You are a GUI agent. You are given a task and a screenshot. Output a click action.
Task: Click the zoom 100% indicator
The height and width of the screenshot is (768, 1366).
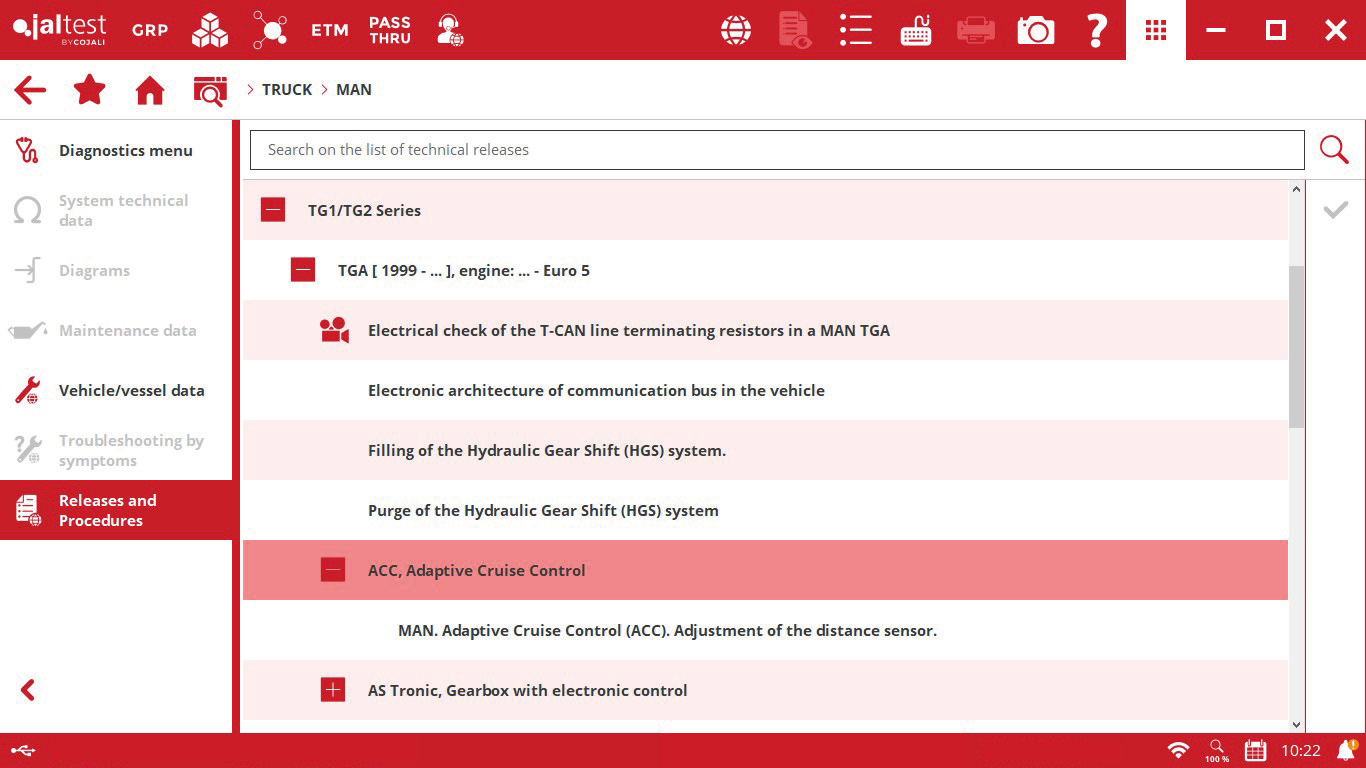[1217, 751]
